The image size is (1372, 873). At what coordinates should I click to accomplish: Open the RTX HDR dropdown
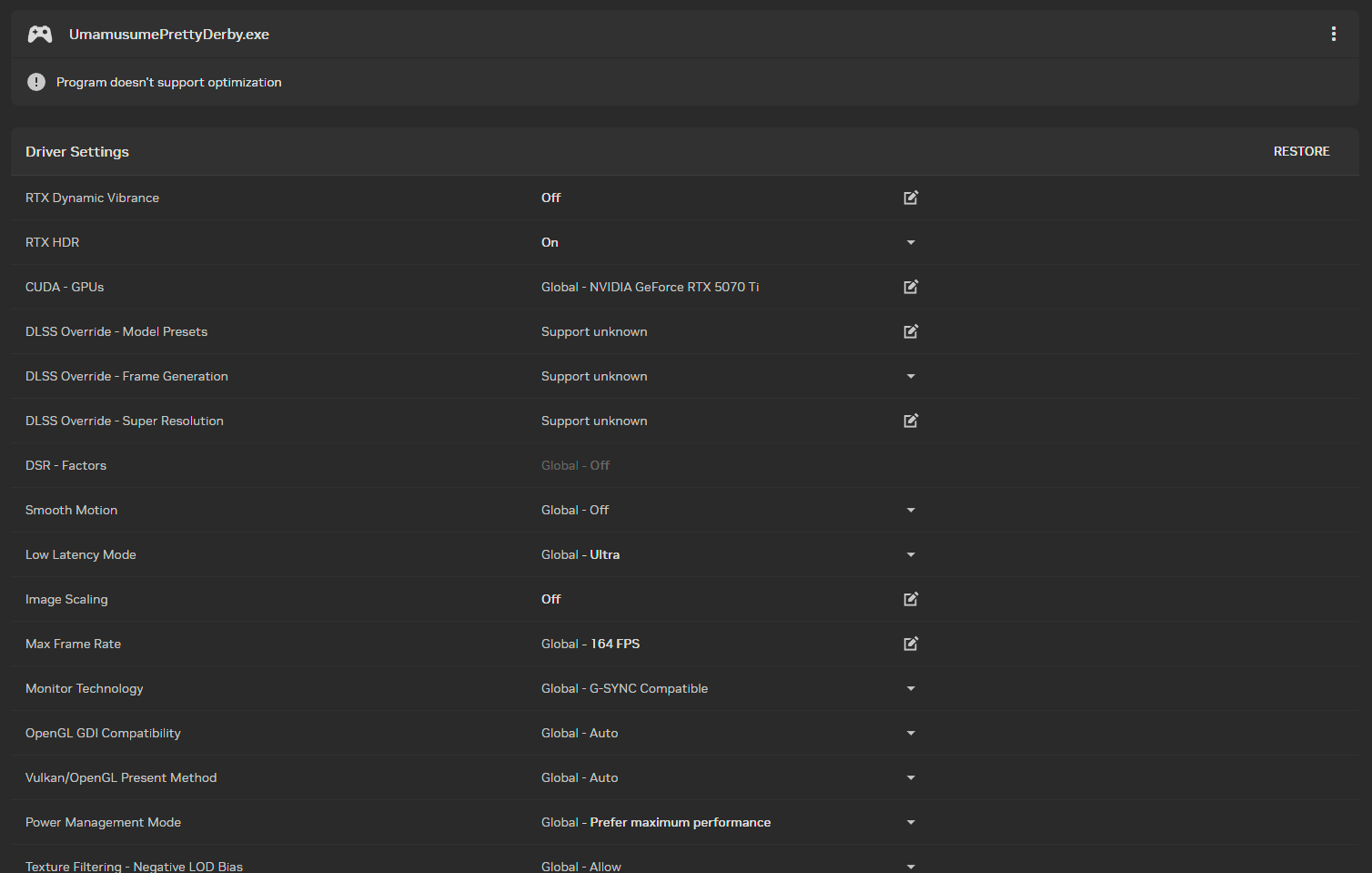pos(911,242)
